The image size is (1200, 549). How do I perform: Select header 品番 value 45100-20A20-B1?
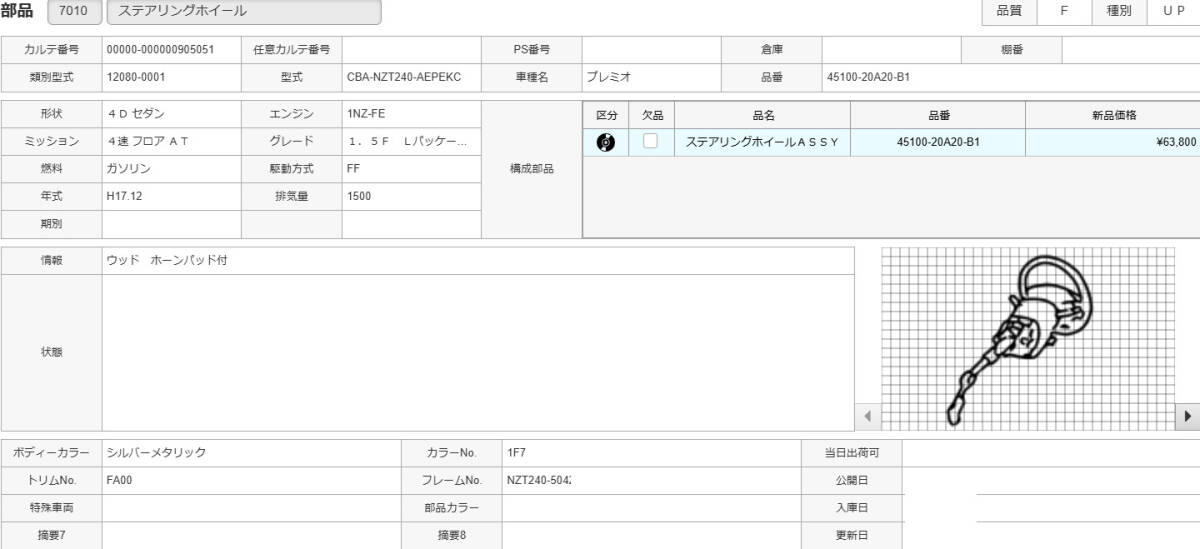1011,77
